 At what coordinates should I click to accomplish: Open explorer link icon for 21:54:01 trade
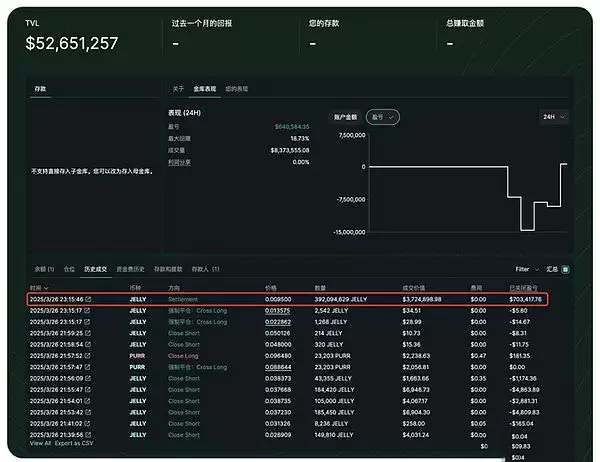tap(87, 401)
